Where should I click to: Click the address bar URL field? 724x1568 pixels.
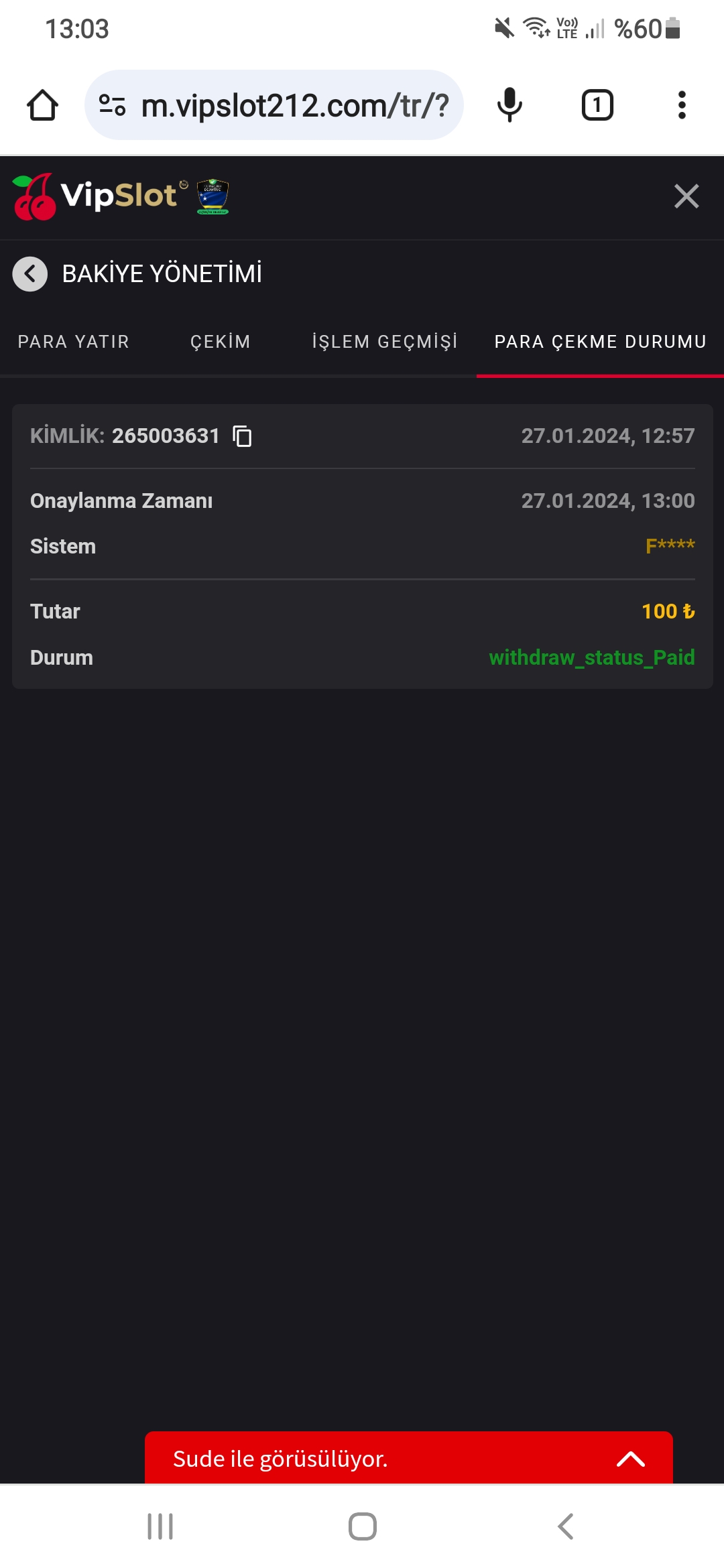pos(295,105)
